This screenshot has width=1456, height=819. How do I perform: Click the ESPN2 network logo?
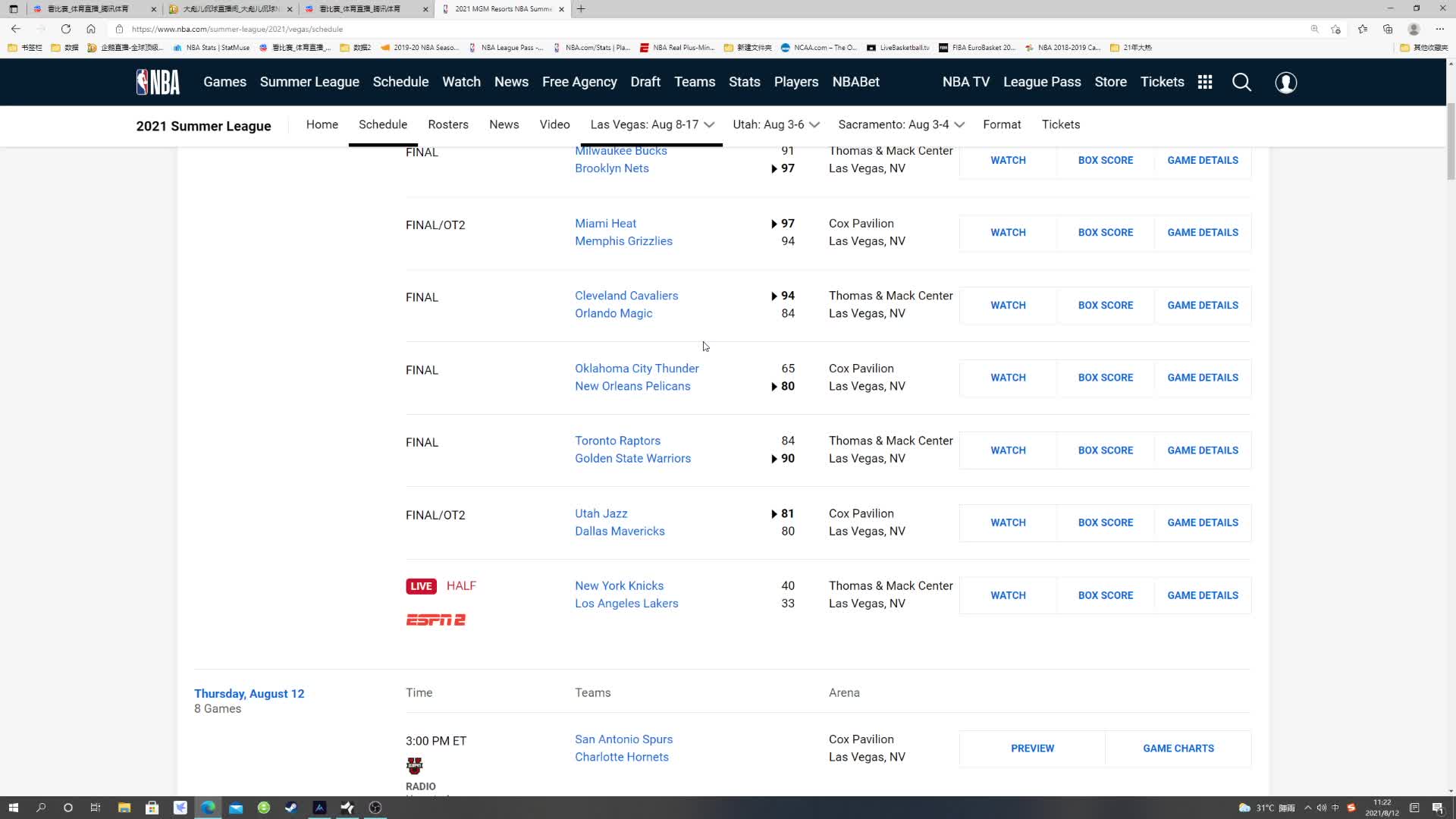coord(435,620)
